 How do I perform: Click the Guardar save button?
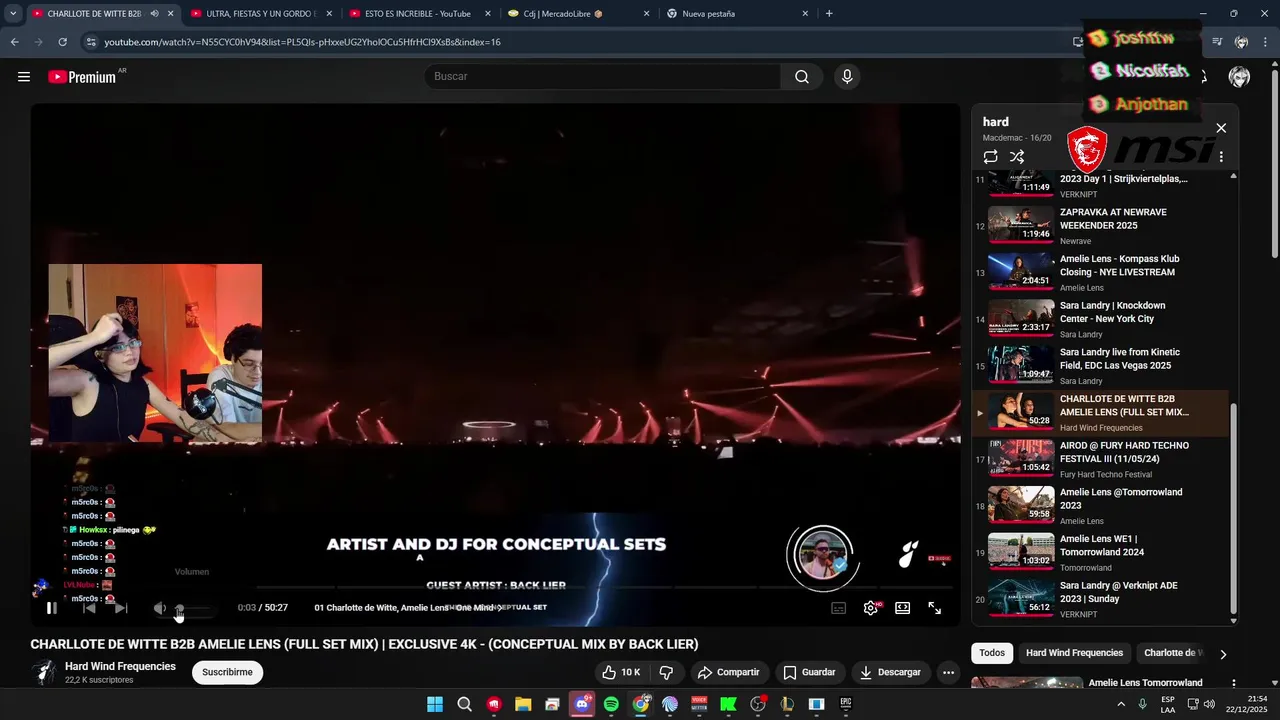[x=810, y=672]
